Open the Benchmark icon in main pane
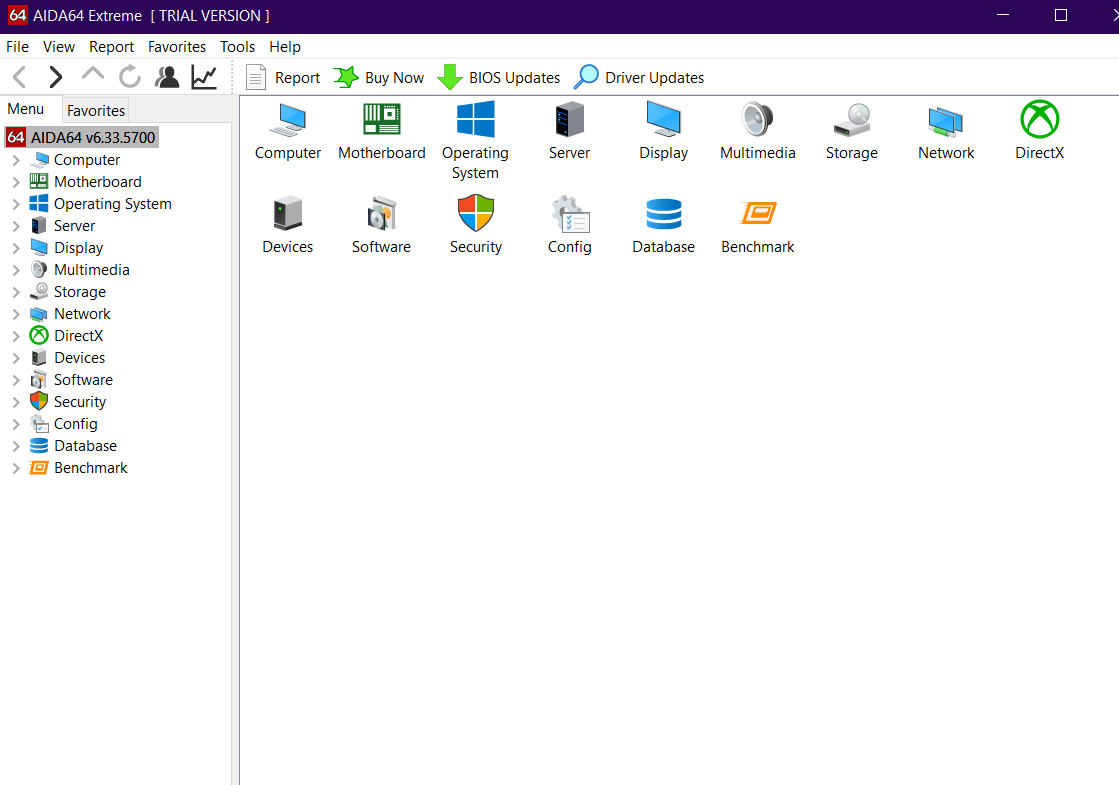Image resolution: width=1119 pixels, height=785 pixels. [758, 213]
